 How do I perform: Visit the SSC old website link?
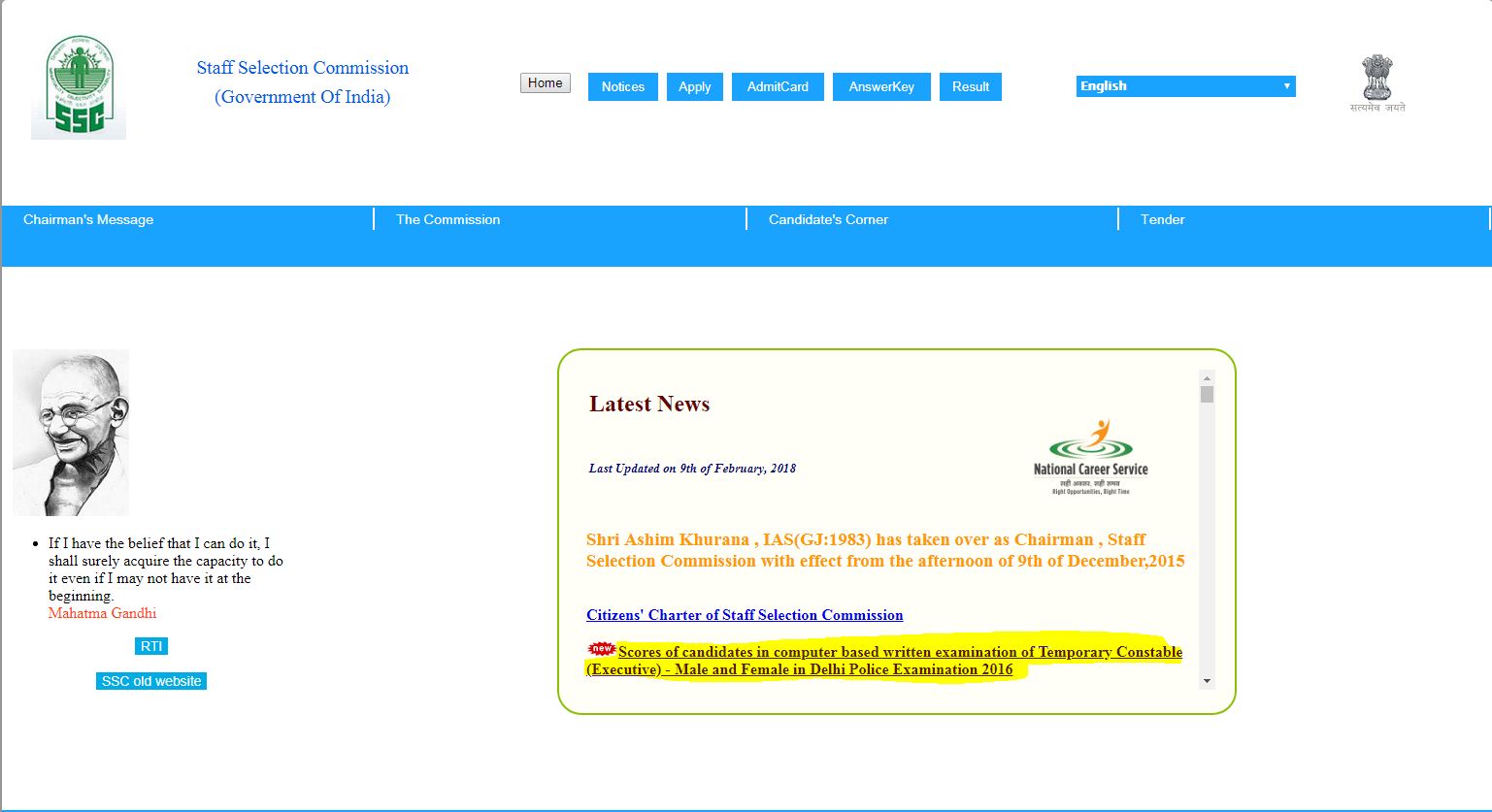151,681
